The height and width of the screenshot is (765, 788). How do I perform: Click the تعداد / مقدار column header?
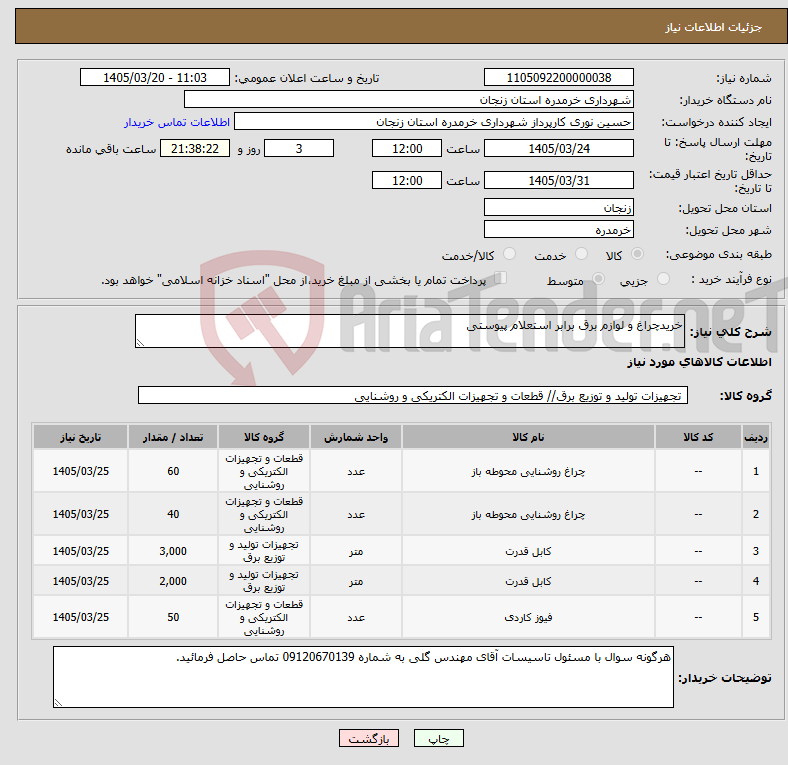(173, 437)
